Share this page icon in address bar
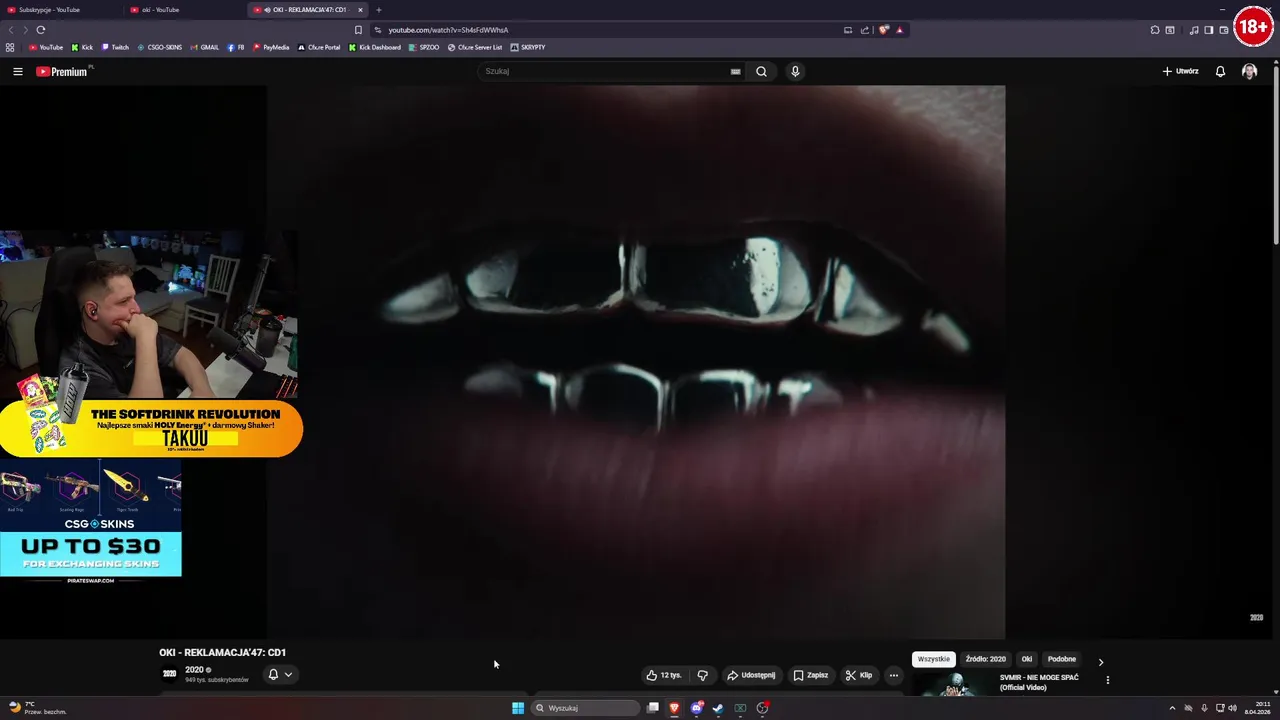 tap(864, 30)
